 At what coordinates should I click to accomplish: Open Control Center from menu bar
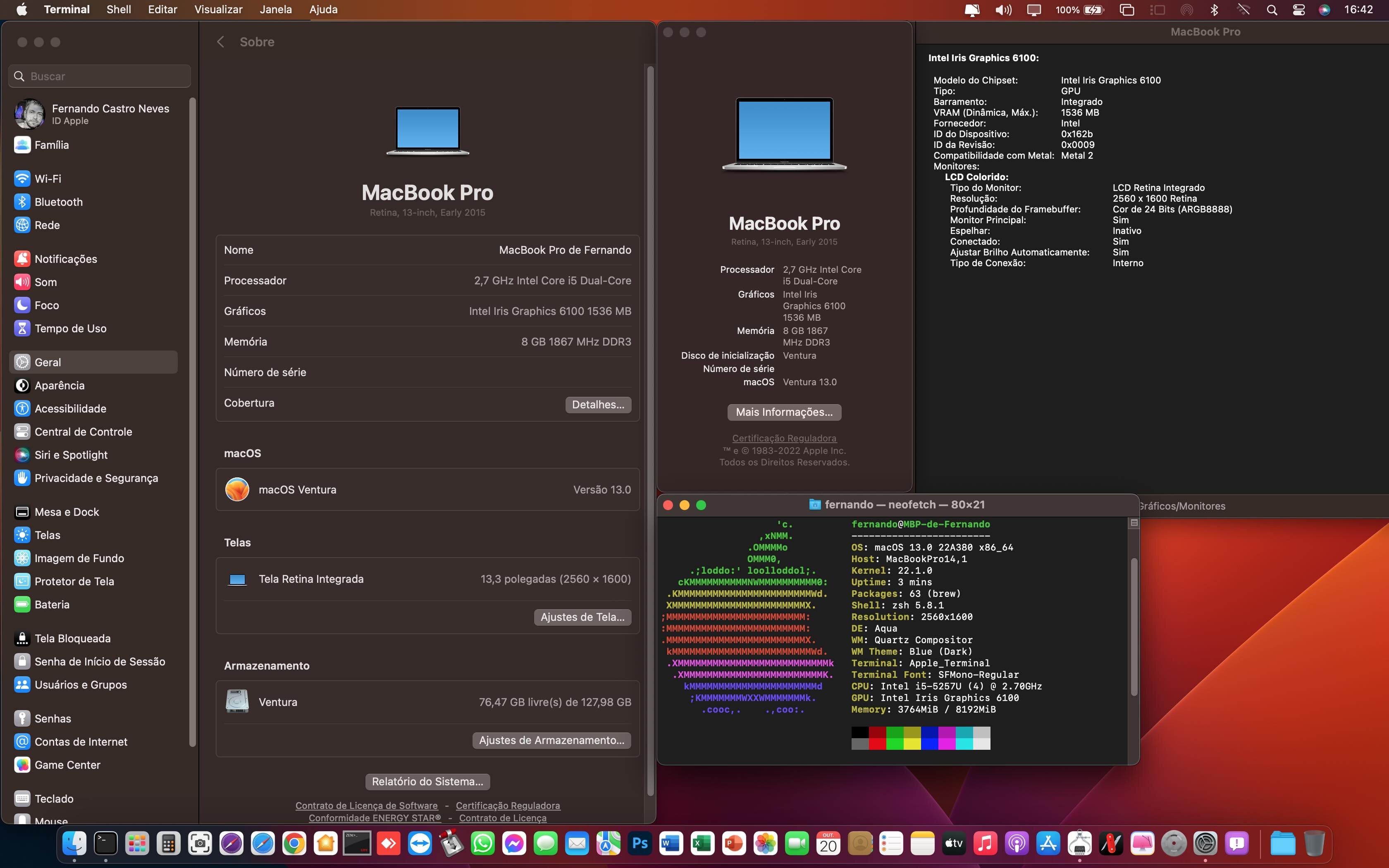pyautogui.click(x=1299, y=10)
